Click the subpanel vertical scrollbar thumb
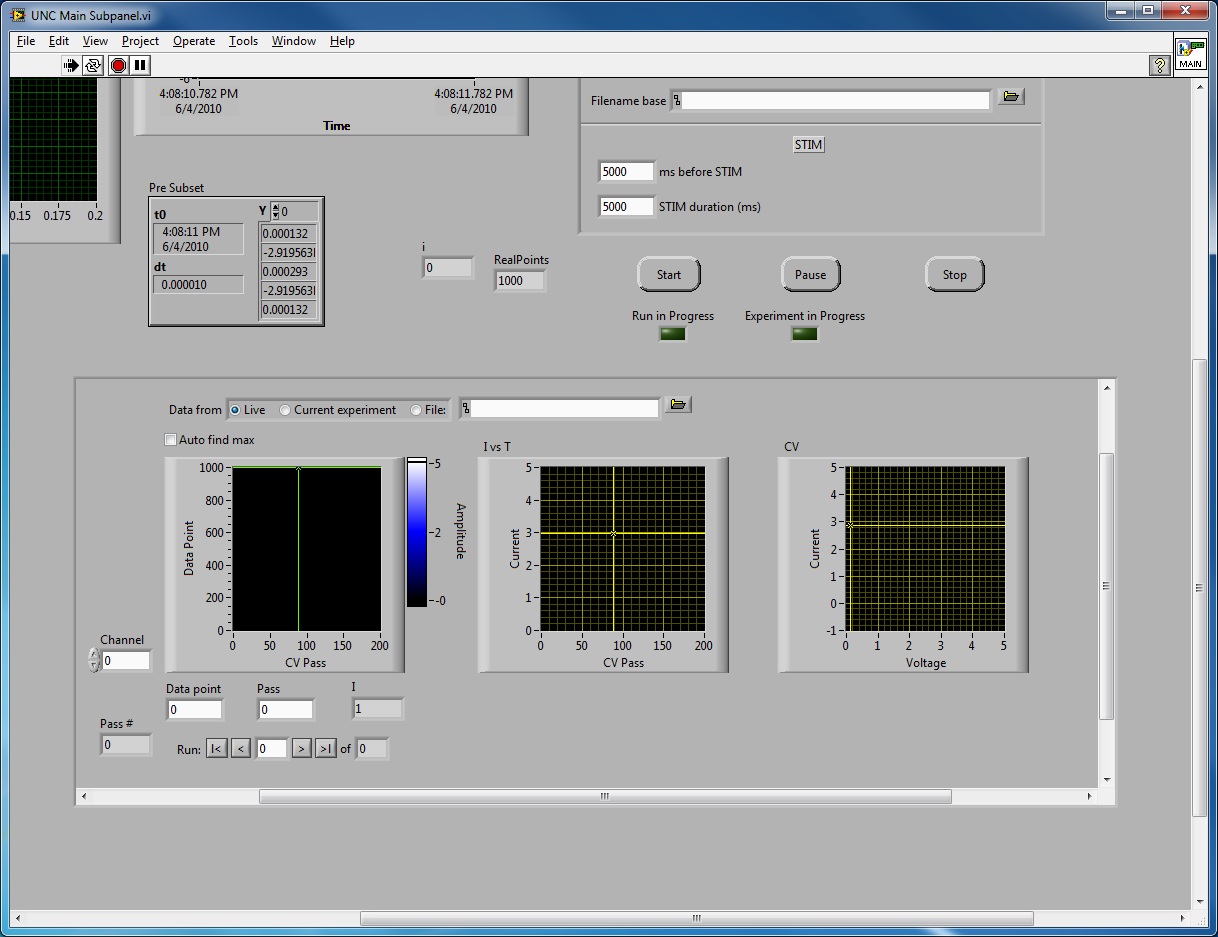The width and height of the screenshot is (1218, 937). click(1106, 586)
